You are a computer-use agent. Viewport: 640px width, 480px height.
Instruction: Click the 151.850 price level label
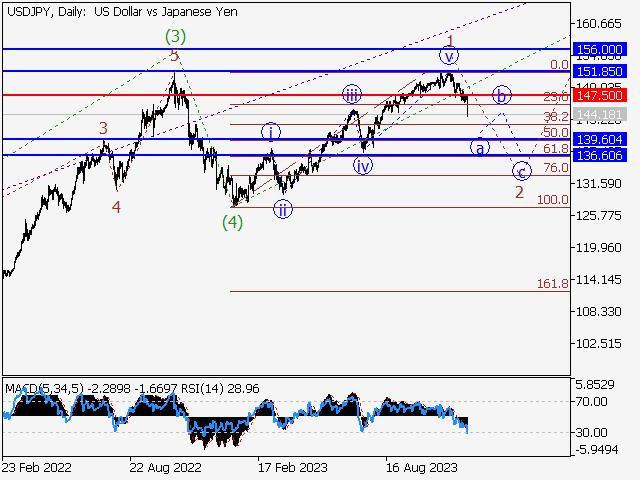[x=599, y=71]
